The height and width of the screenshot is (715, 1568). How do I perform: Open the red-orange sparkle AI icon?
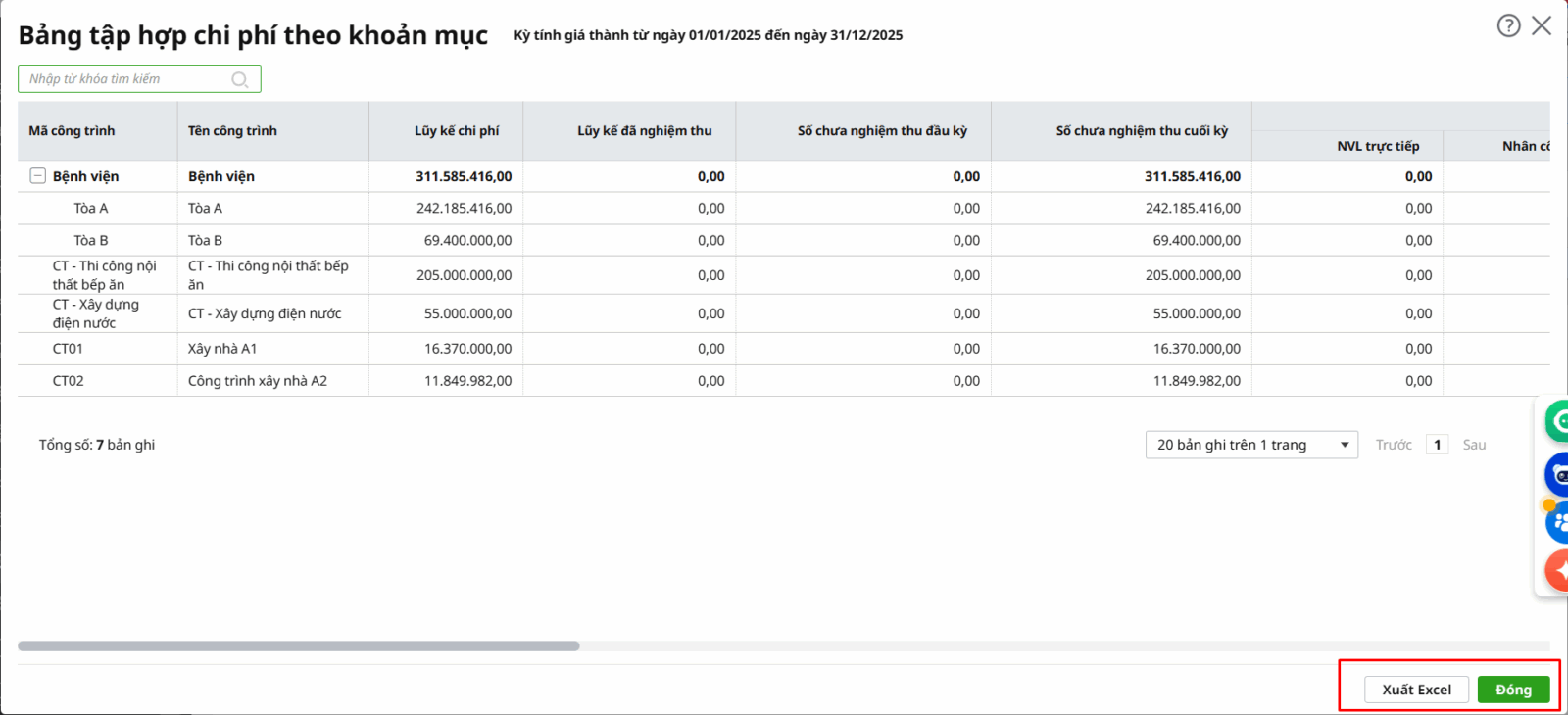point(1557,570)
